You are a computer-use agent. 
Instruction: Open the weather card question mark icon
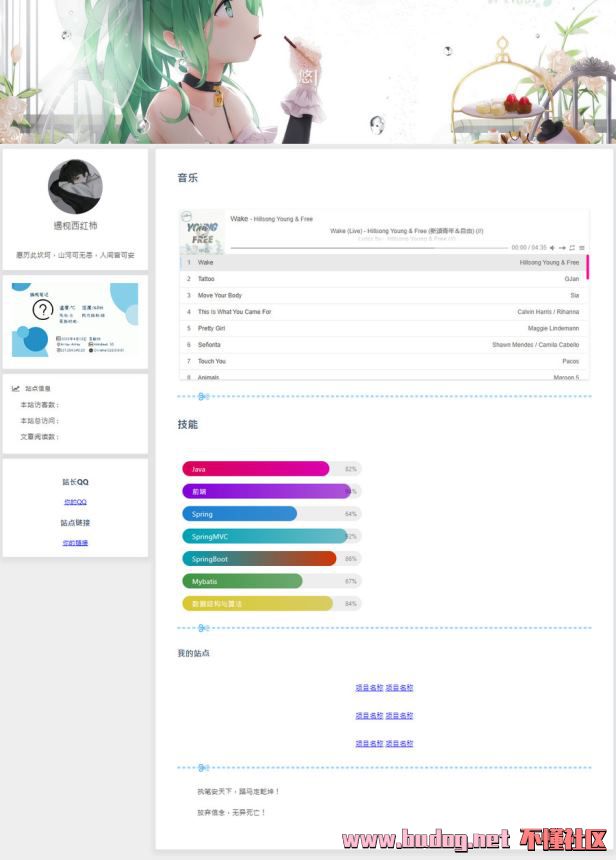point(42,309)
